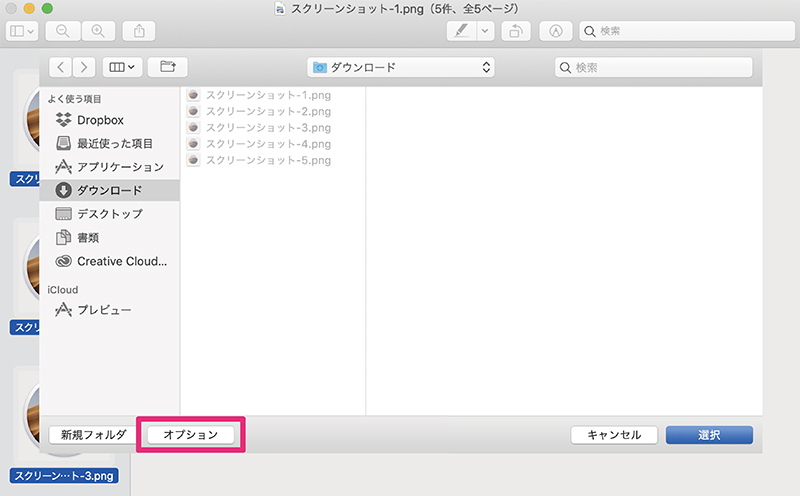Select デスクトップ in the sidebar
800x496 pixels.
pyautogui.click(x=109, y=214)
